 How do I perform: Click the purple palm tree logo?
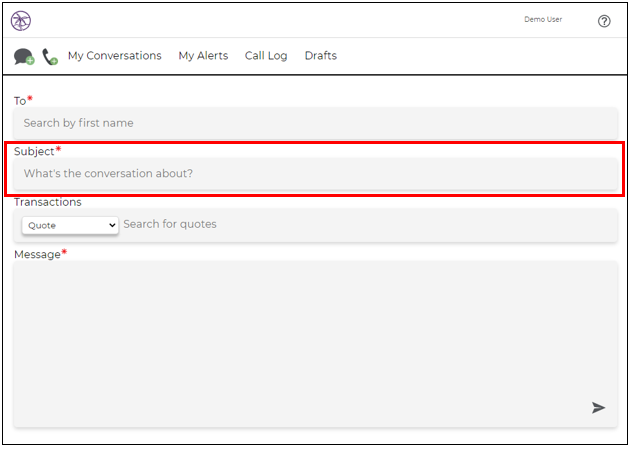(21, 21)
